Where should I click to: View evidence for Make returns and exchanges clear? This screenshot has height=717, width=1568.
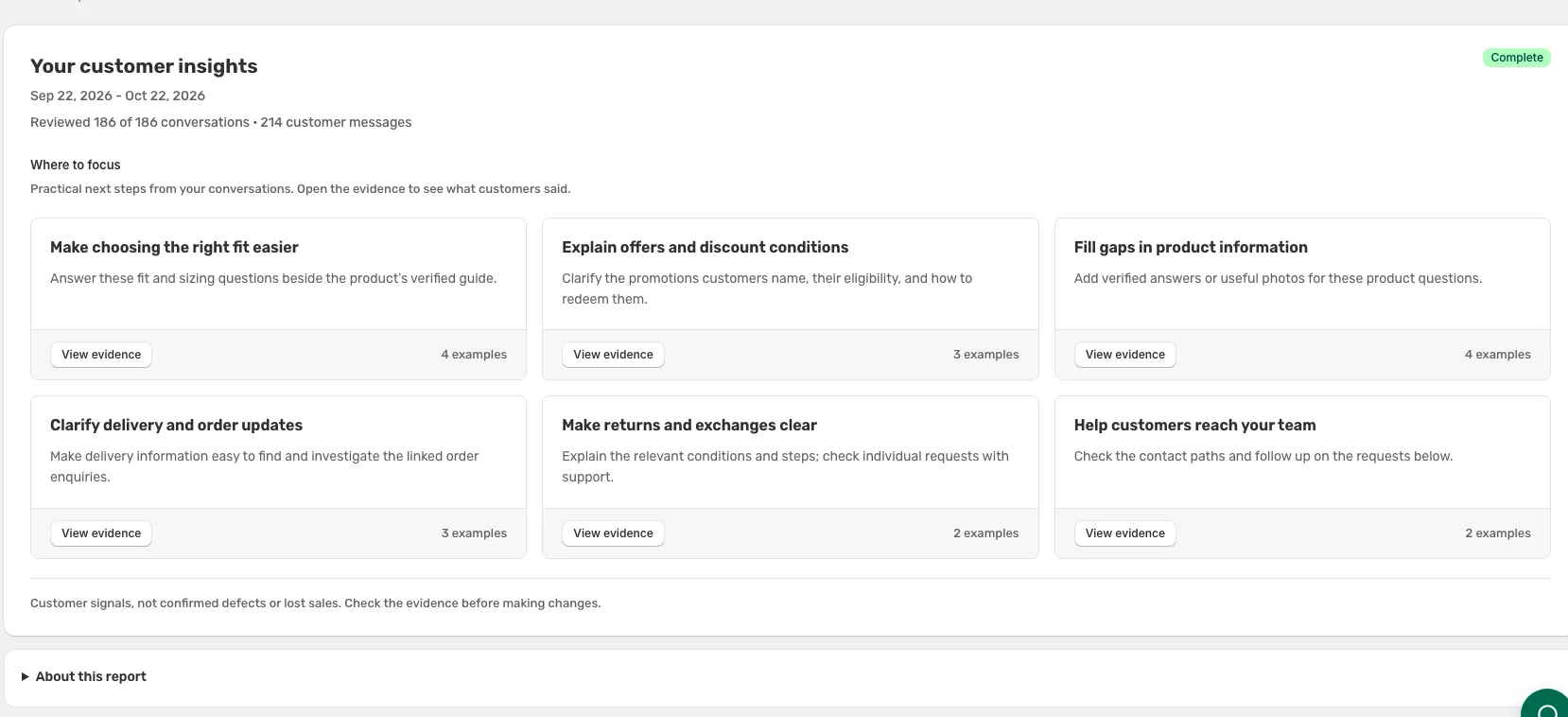pyautogui.click(x=613, y=533)
